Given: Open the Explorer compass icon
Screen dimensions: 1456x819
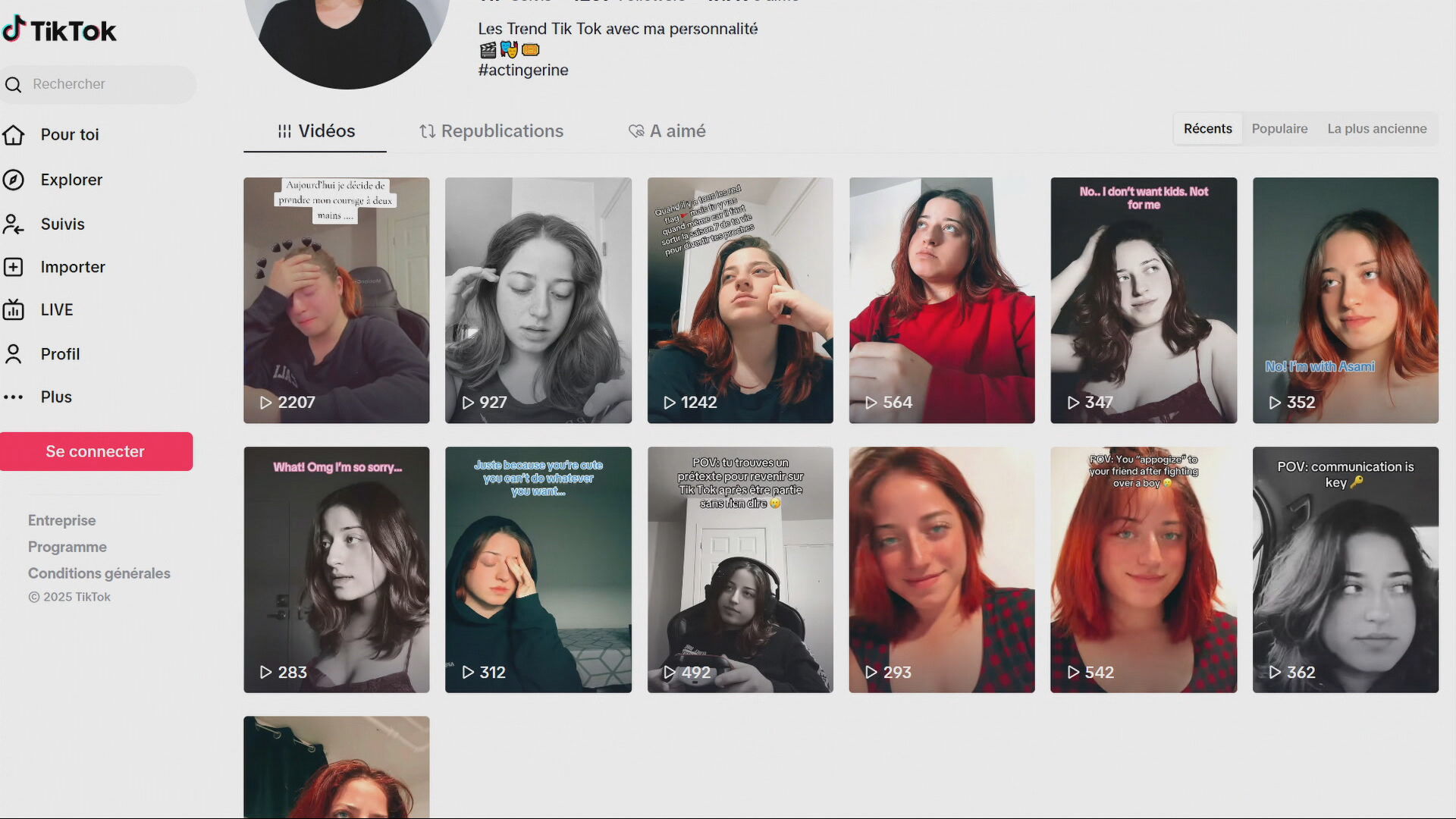Looking at the screenshot, I should pyautogui.click(x=13, y=180).
